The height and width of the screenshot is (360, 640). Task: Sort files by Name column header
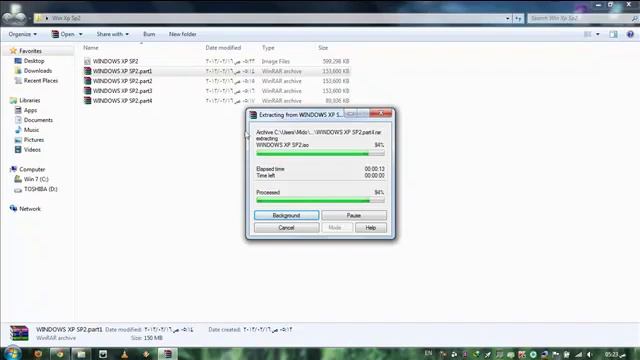91,48
